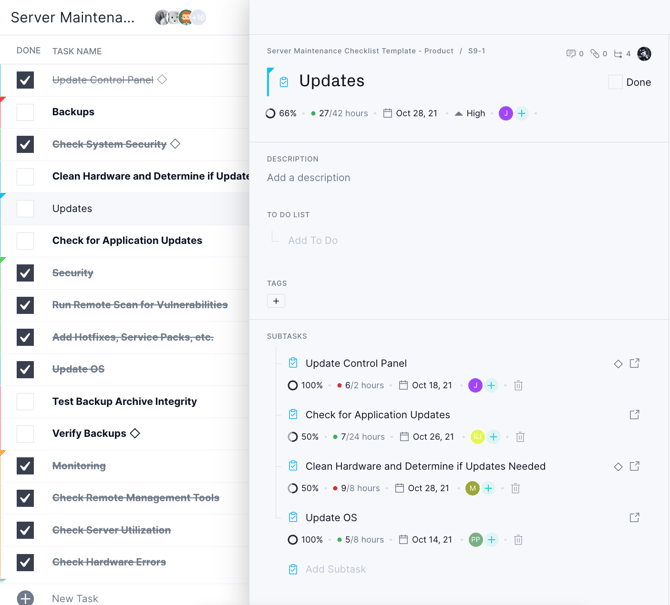Check Test Backup Archive Integrity as done

25,402
